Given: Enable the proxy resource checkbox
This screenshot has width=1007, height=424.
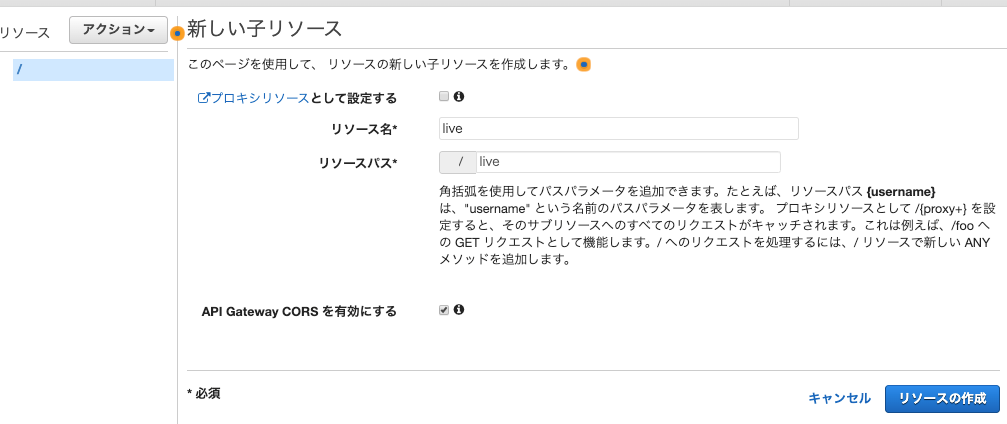Looking at the screenshot, I should coord(444,96).
